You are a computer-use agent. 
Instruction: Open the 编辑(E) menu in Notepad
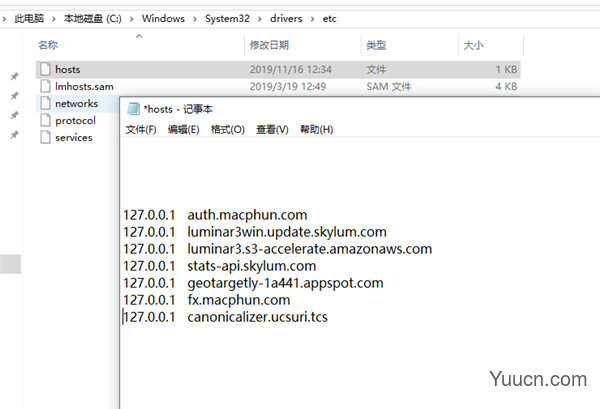point(183,130)
